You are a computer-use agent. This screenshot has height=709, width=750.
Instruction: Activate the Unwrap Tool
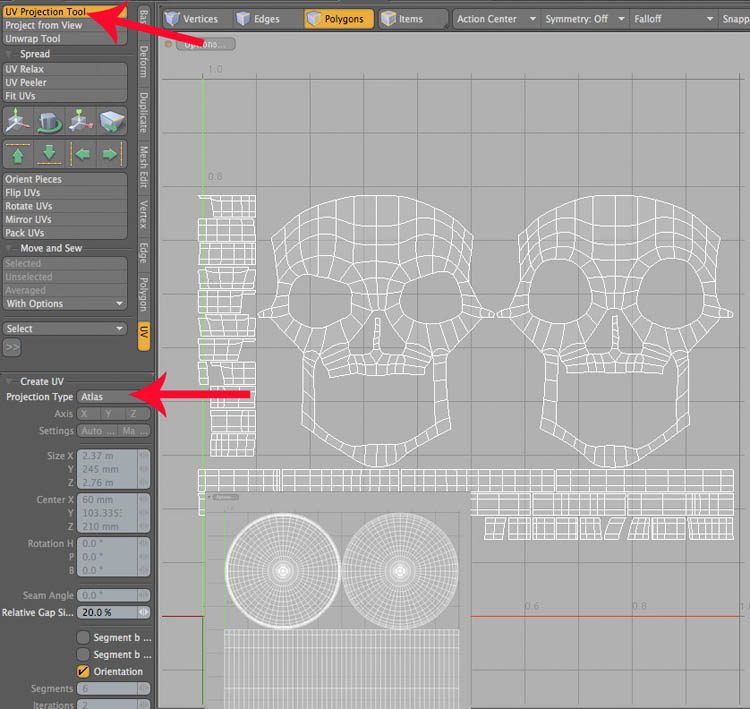click(x=65, y=39)
